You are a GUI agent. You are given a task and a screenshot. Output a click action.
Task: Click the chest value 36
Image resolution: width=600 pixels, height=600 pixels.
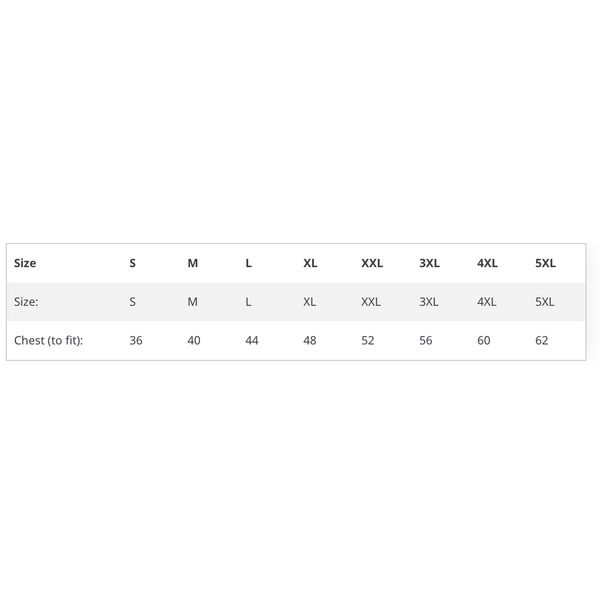pyautogui.click(x=136, y=340)
